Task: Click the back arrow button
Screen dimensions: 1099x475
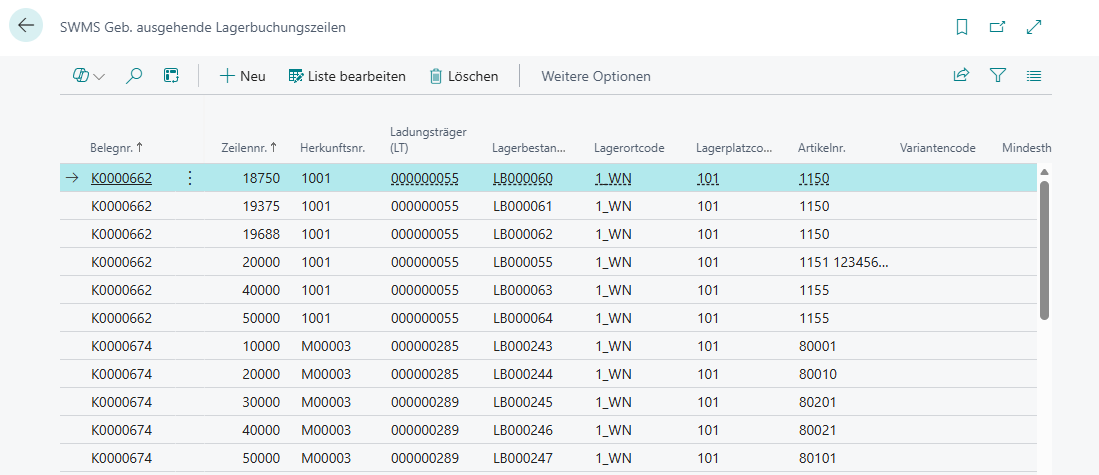Action: pyautogui.click(x=26, y=27)
